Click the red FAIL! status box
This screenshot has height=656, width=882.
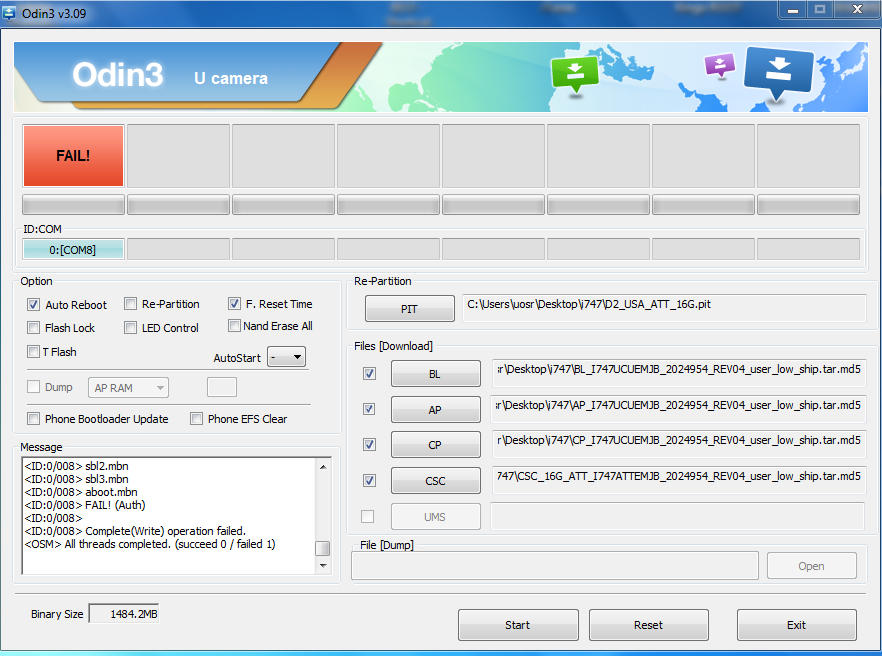pos(73,156)
